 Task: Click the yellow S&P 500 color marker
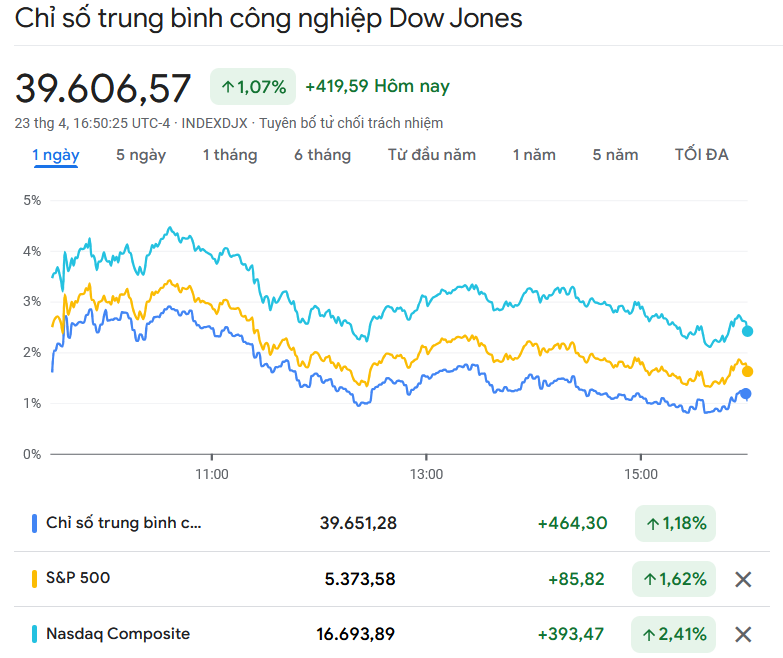35,578
